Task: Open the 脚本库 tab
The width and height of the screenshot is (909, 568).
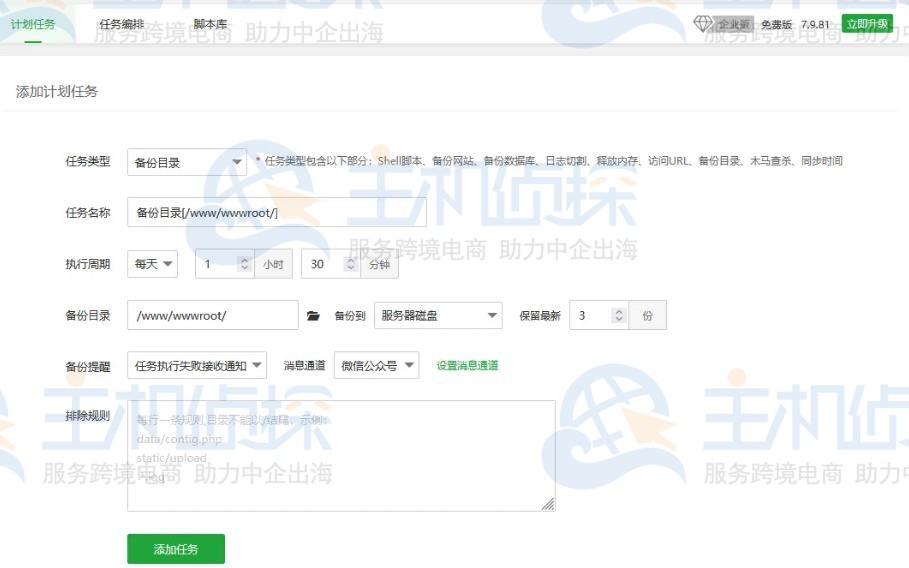Action: point(210,23)
